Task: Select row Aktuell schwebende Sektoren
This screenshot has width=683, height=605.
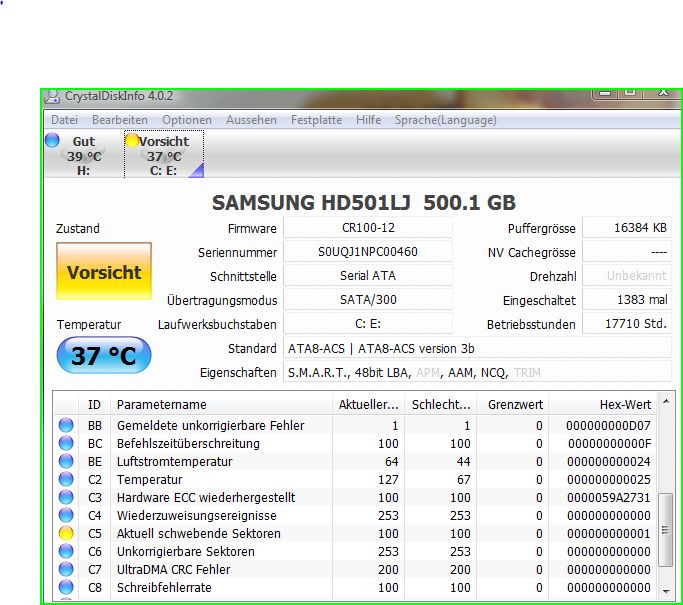Action: pyautogui.click(x=355, y=533)
